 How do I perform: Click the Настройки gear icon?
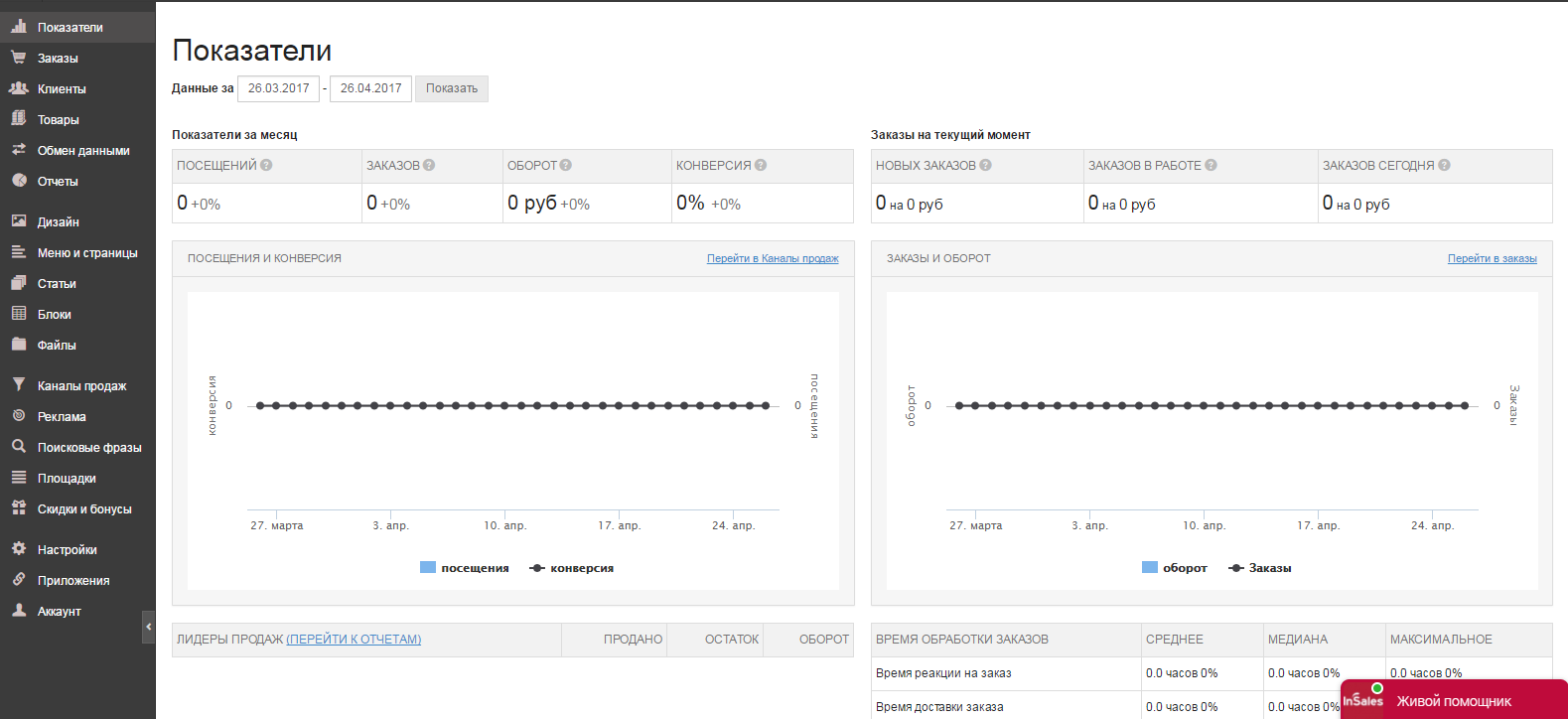click(18, 549)
